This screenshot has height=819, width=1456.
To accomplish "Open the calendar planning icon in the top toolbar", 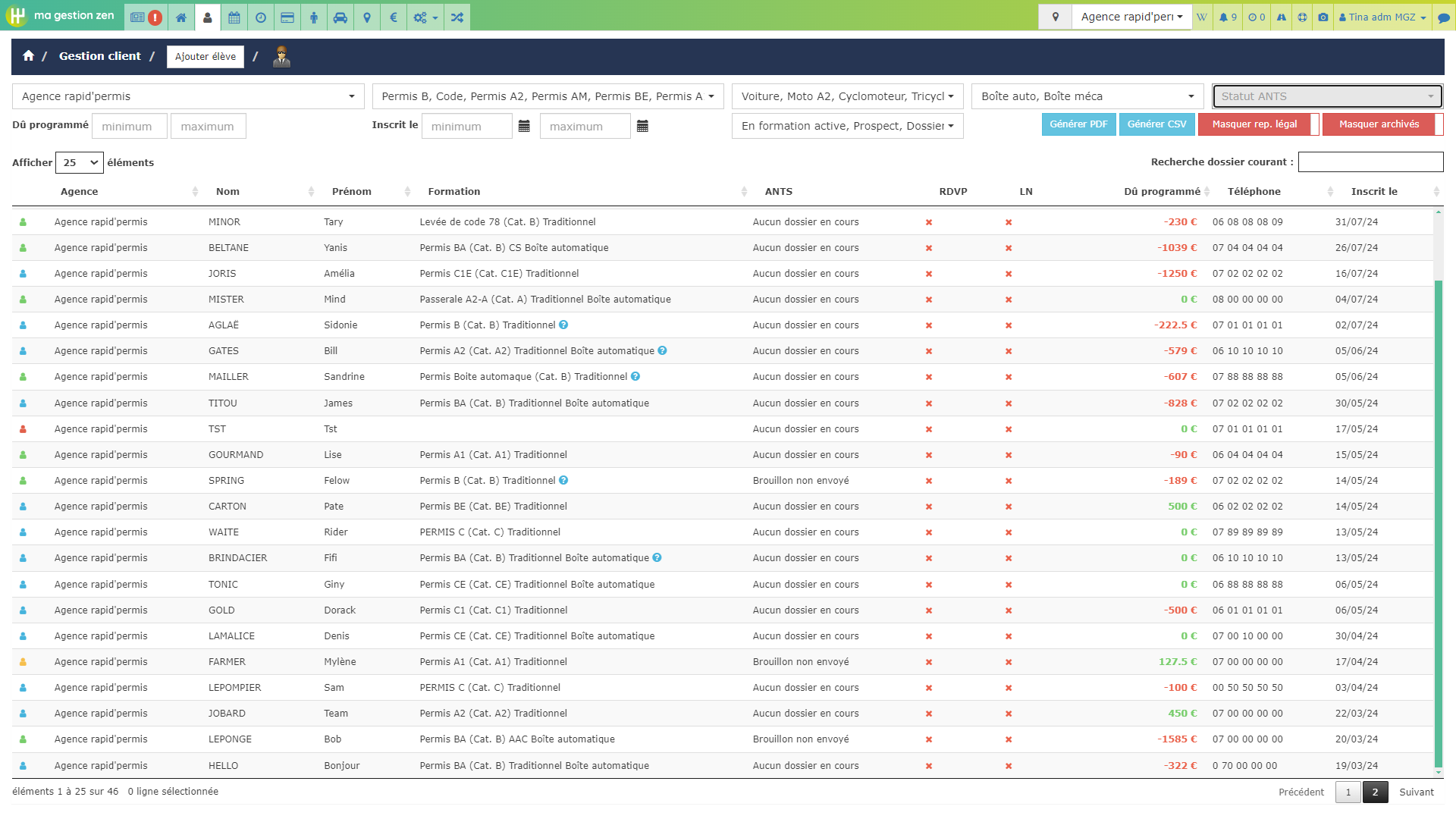I will tap(234, 17).
